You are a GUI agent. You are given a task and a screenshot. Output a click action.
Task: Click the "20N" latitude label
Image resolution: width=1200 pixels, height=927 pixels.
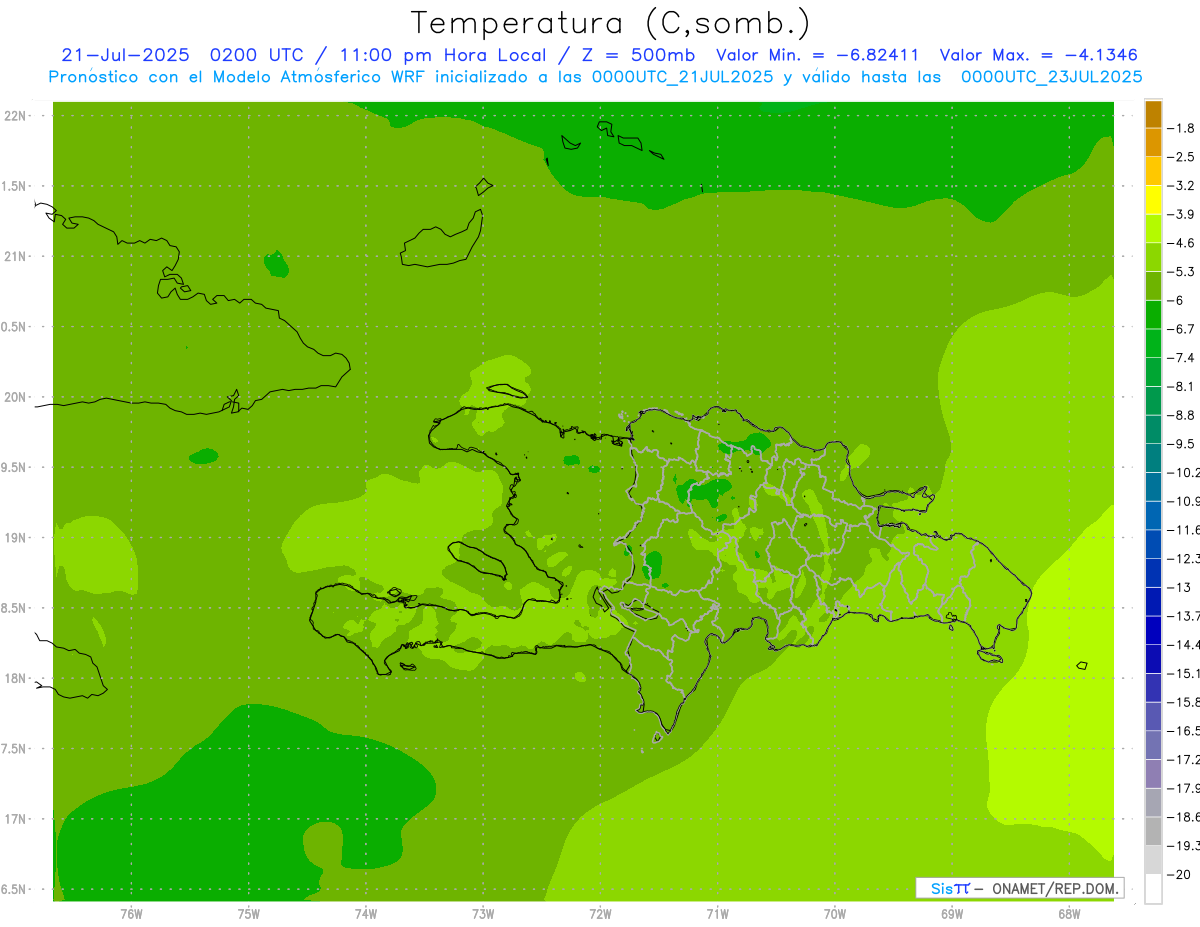pyautogui.click(x=15, y=397)
